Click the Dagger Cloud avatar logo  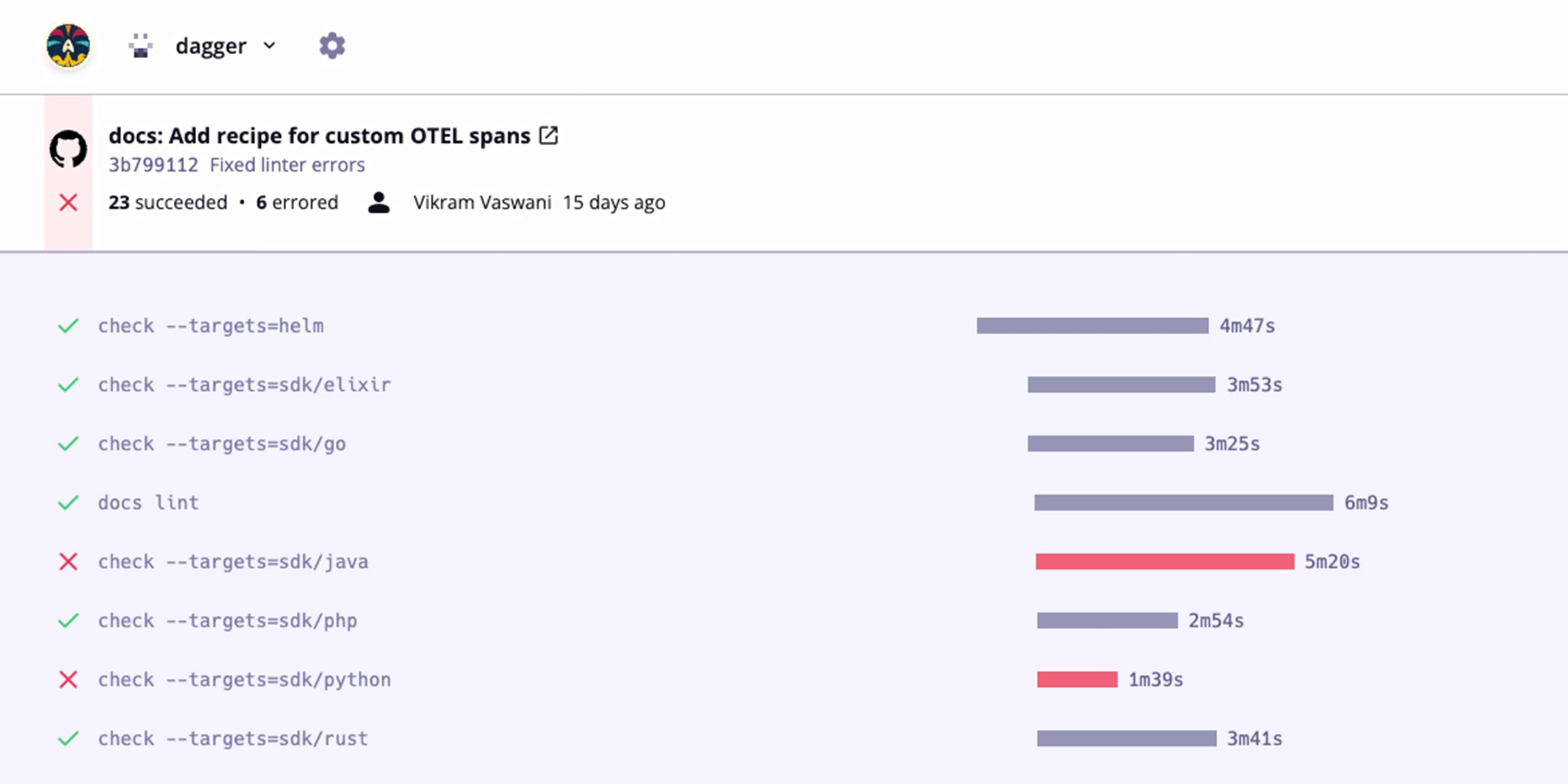coord(68,46)
